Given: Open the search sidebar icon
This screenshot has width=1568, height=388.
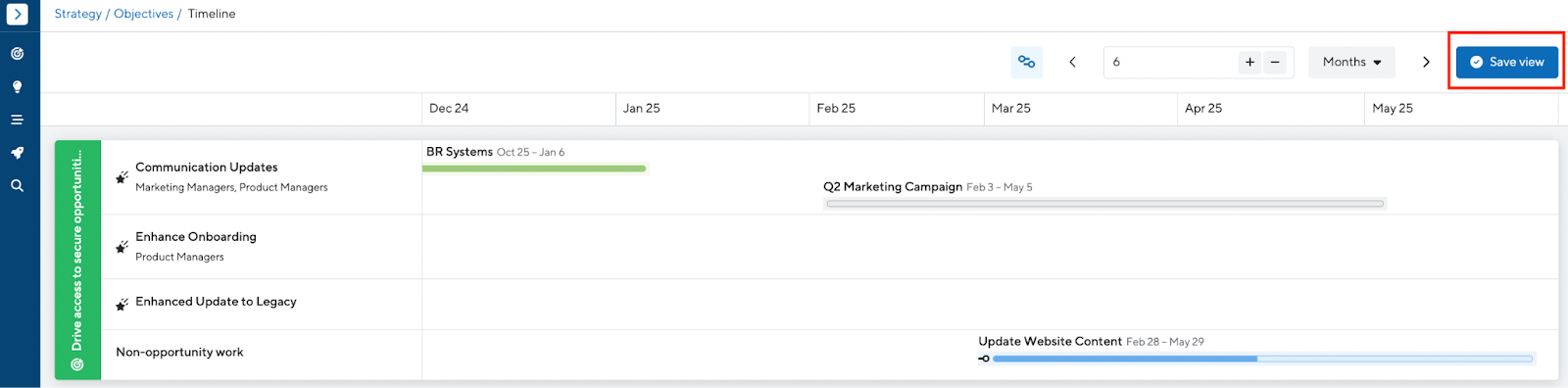Looking at the screenshot, I should click(x=18, y=185).
